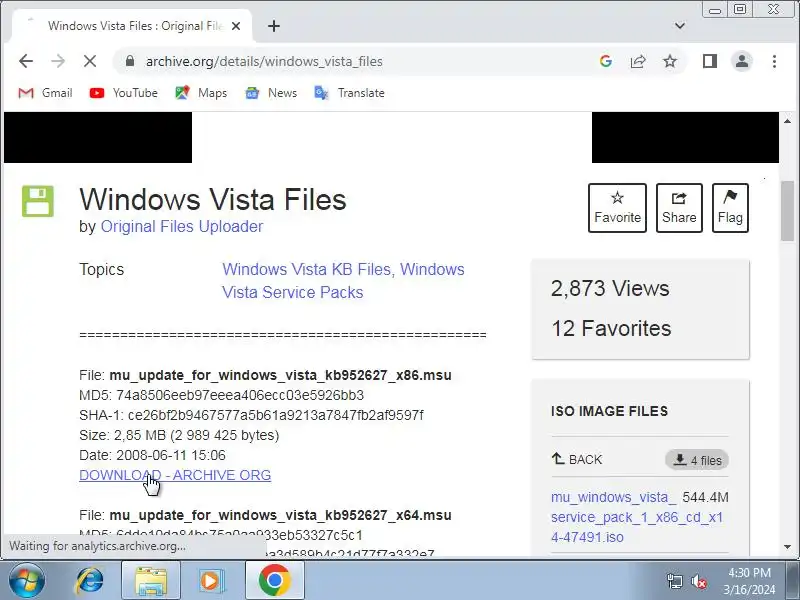Click DOWNLOAD - ARCHIVE ORG link
The width and height of the screenshot is (800, 600).
click(175, 475)
